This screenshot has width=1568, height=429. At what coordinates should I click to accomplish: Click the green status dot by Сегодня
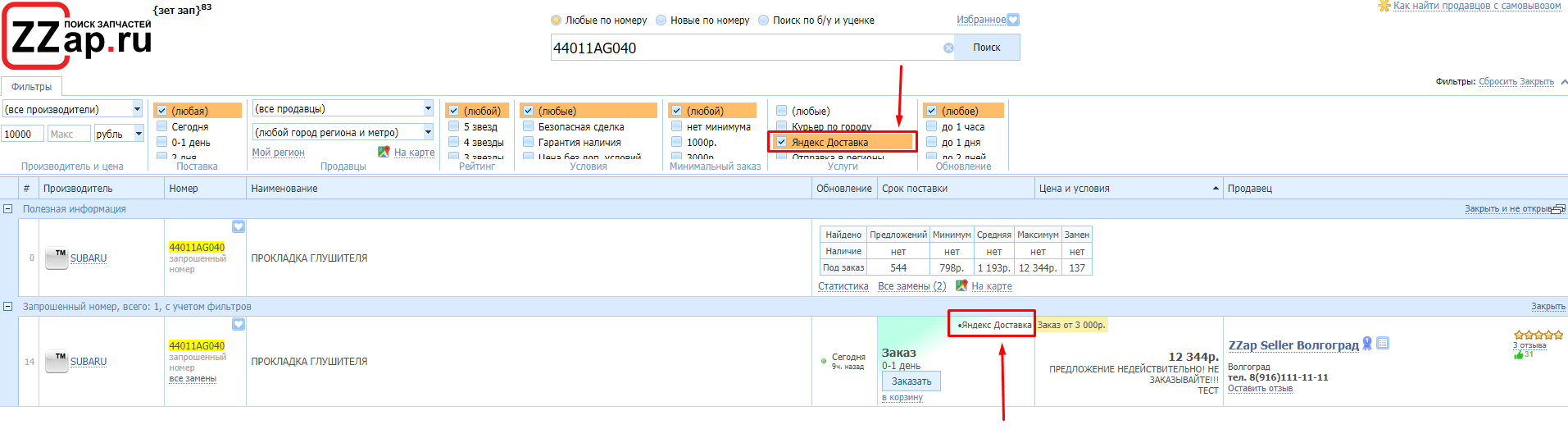pyautogui.click(x=824, y=361)
